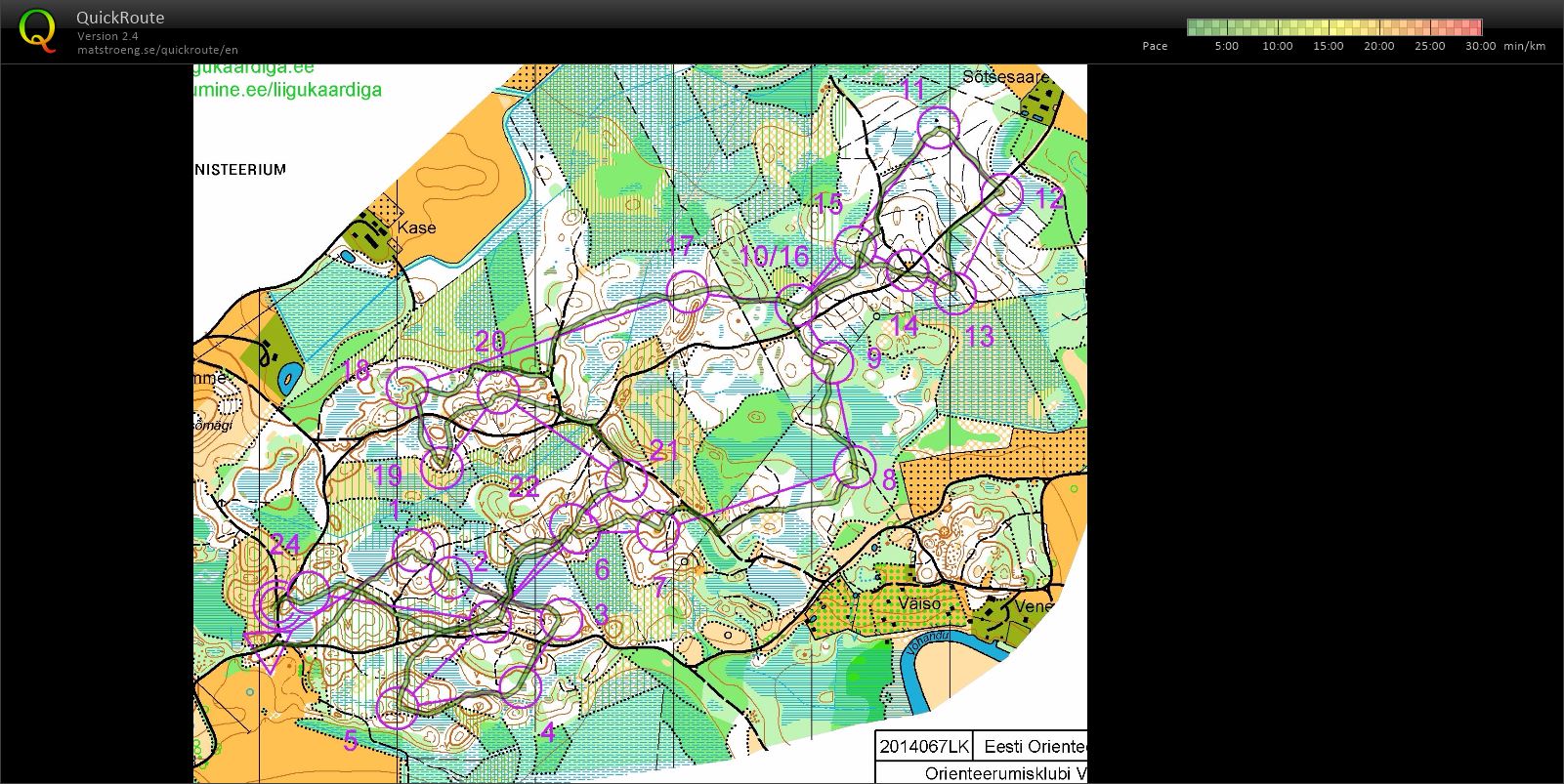The width and height of the screenshot is (1564, 784).
Task: Select control circle 12 on the map
Action: (x=1001, y=194)
